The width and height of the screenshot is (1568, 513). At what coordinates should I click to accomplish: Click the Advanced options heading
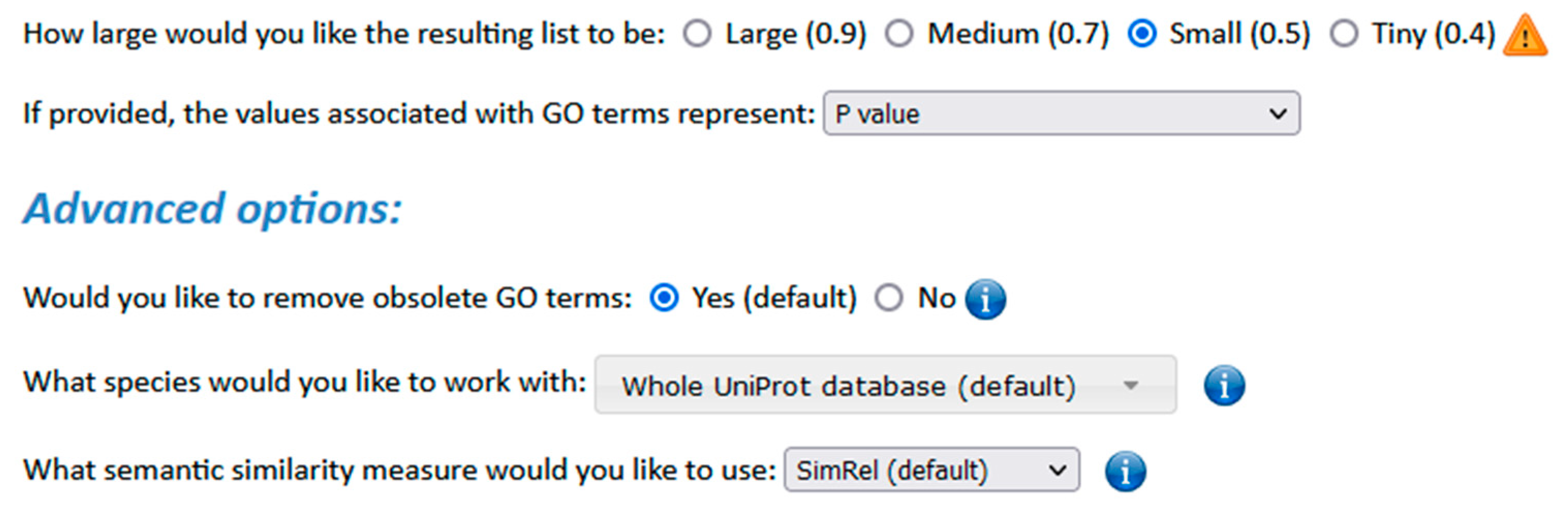click(212, 209)
